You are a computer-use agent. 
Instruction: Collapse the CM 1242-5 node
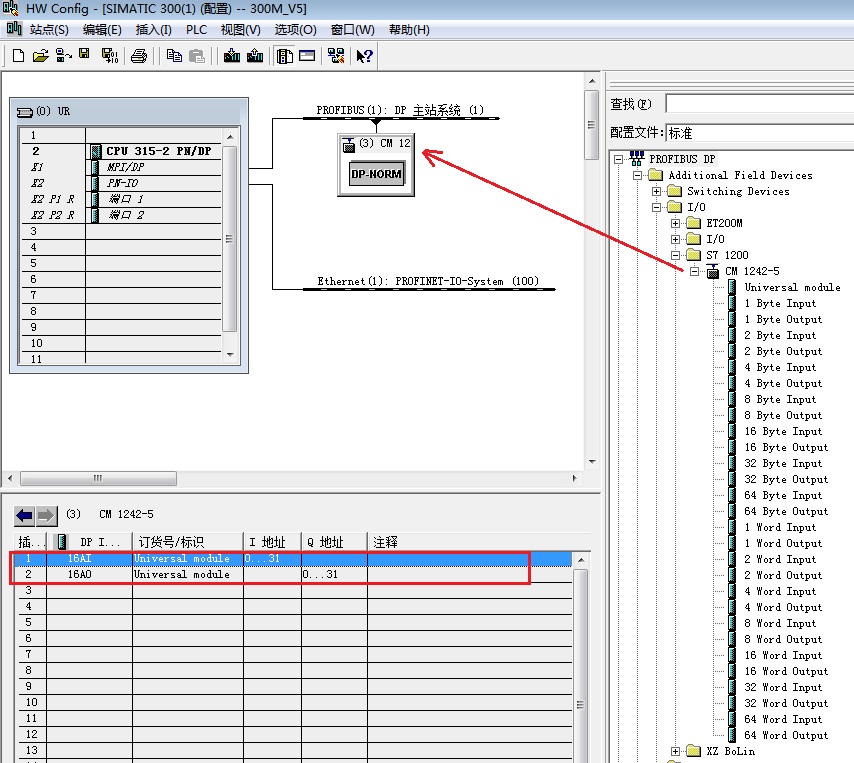click(694, 271)
